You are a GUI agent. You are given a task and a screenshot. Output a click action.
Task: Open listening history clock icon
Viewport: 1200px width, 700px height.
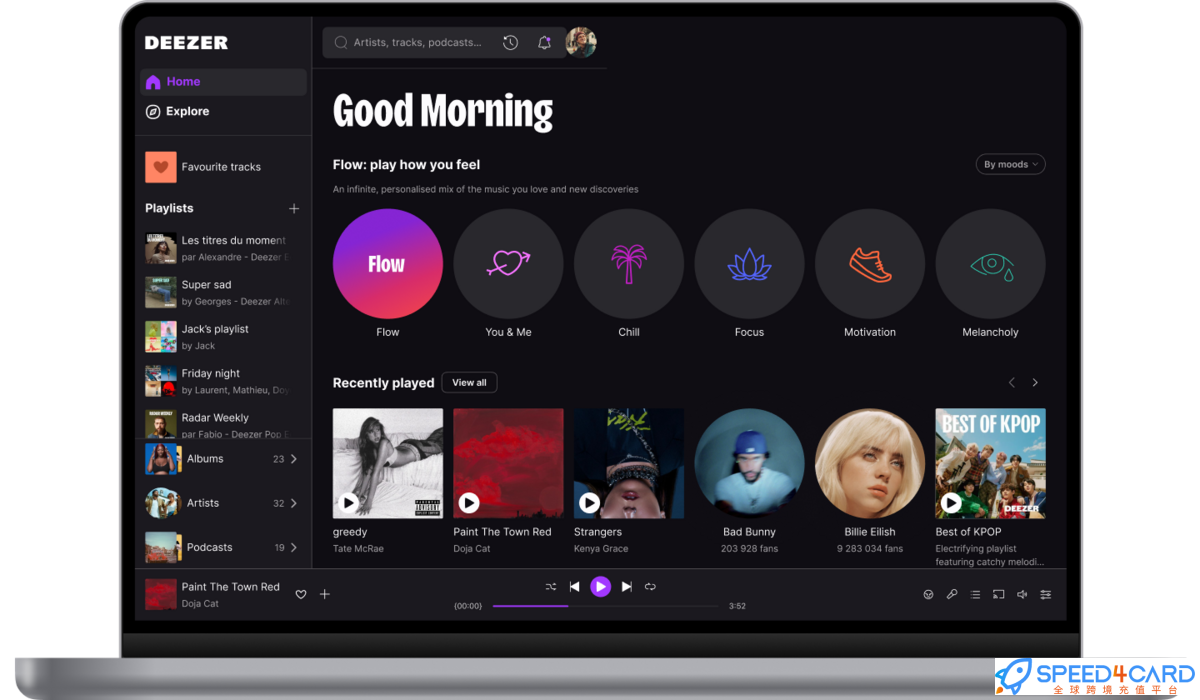[x=511, y=43]
